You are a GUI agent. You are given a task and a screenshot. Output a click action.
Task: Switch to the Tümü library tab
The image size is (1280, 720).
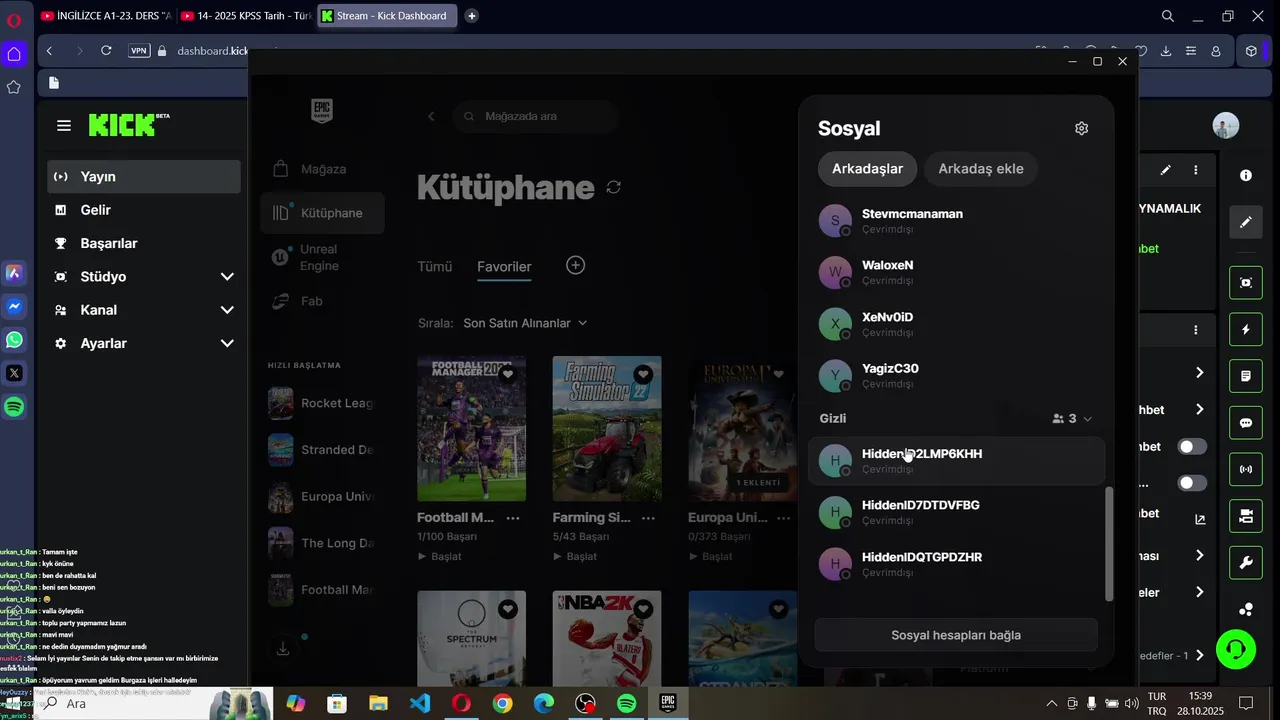click(435, 266)
